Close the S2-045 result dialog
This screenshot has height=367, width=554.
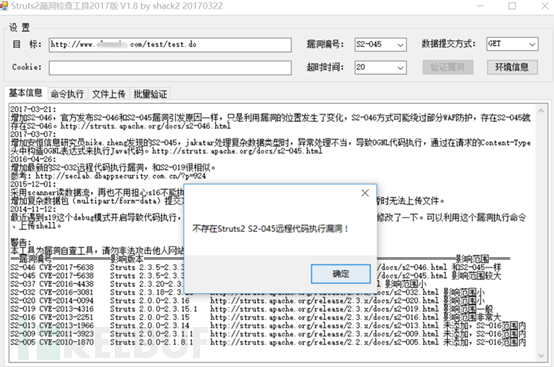click(x=365, y=193)
